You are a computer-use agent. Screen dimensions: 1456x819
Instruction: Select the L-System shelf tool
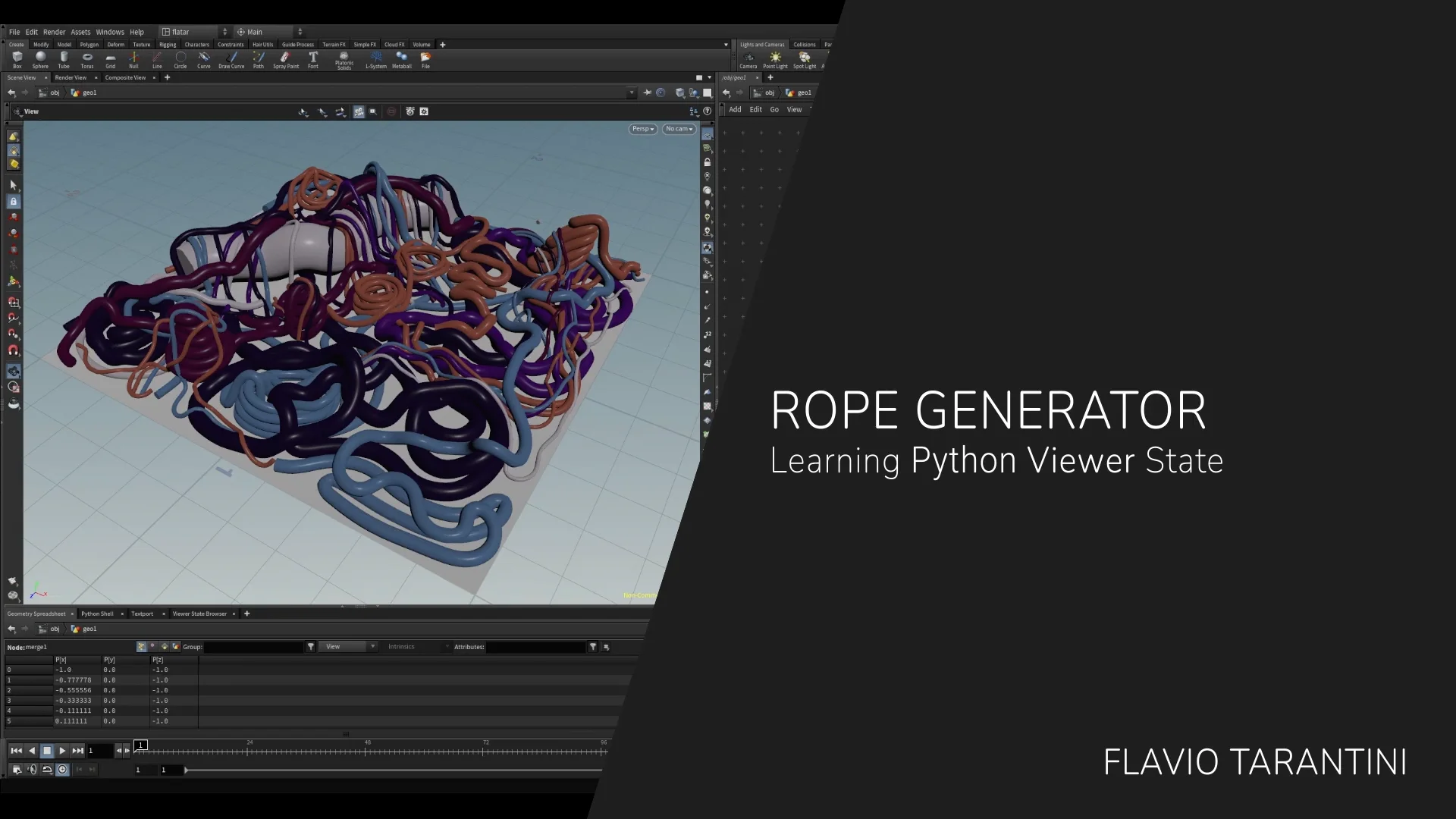376,60
